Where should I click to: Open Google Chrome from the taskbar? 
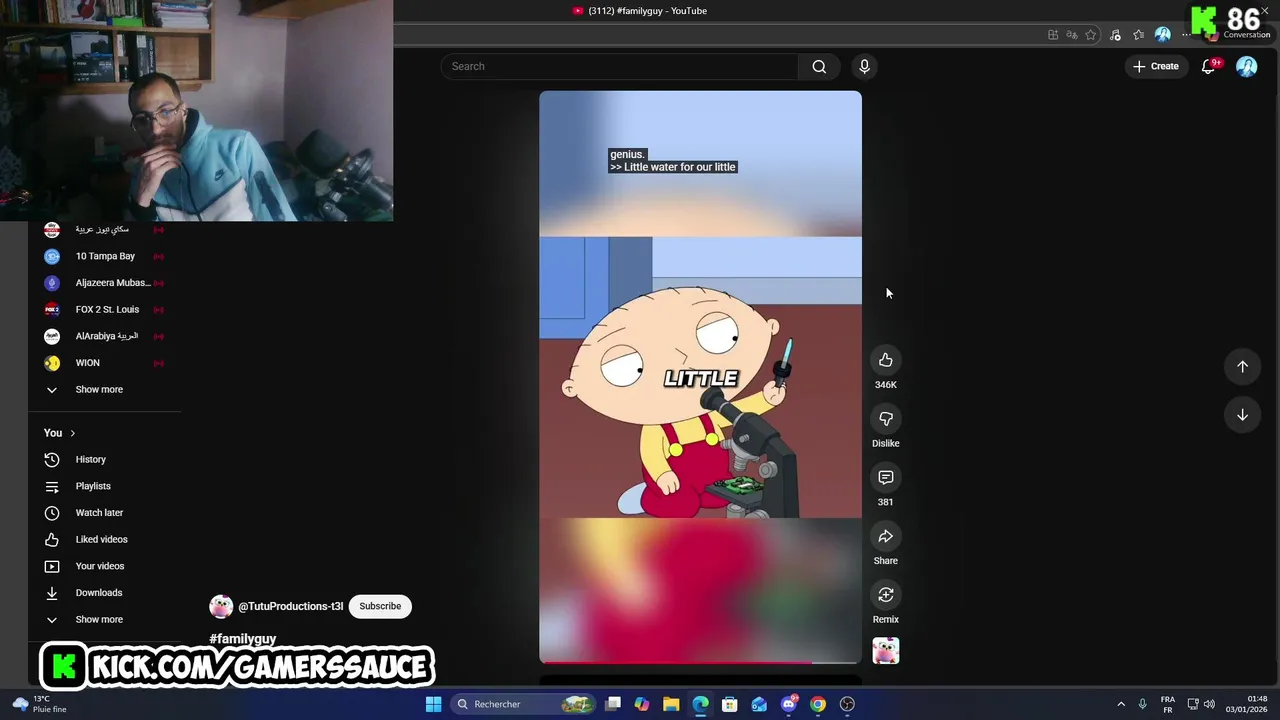click(818, 704)
